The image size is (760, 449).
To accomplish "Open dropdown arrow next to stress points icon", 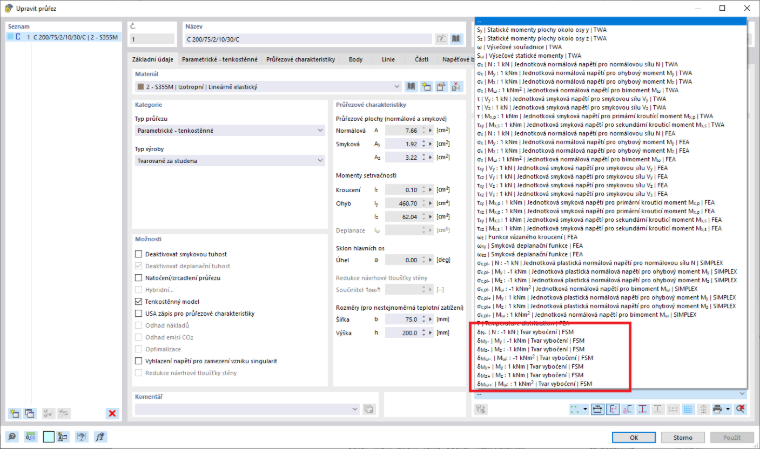I will pos(585,409).
